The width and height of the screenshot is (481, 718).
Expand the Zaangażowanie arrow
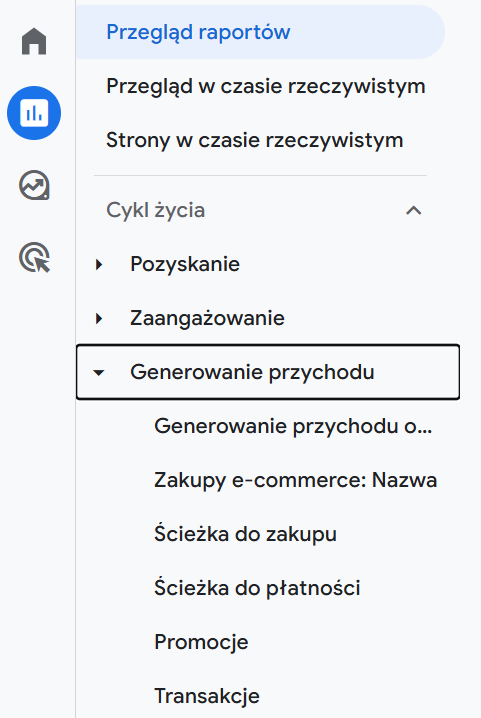point(98,318)
